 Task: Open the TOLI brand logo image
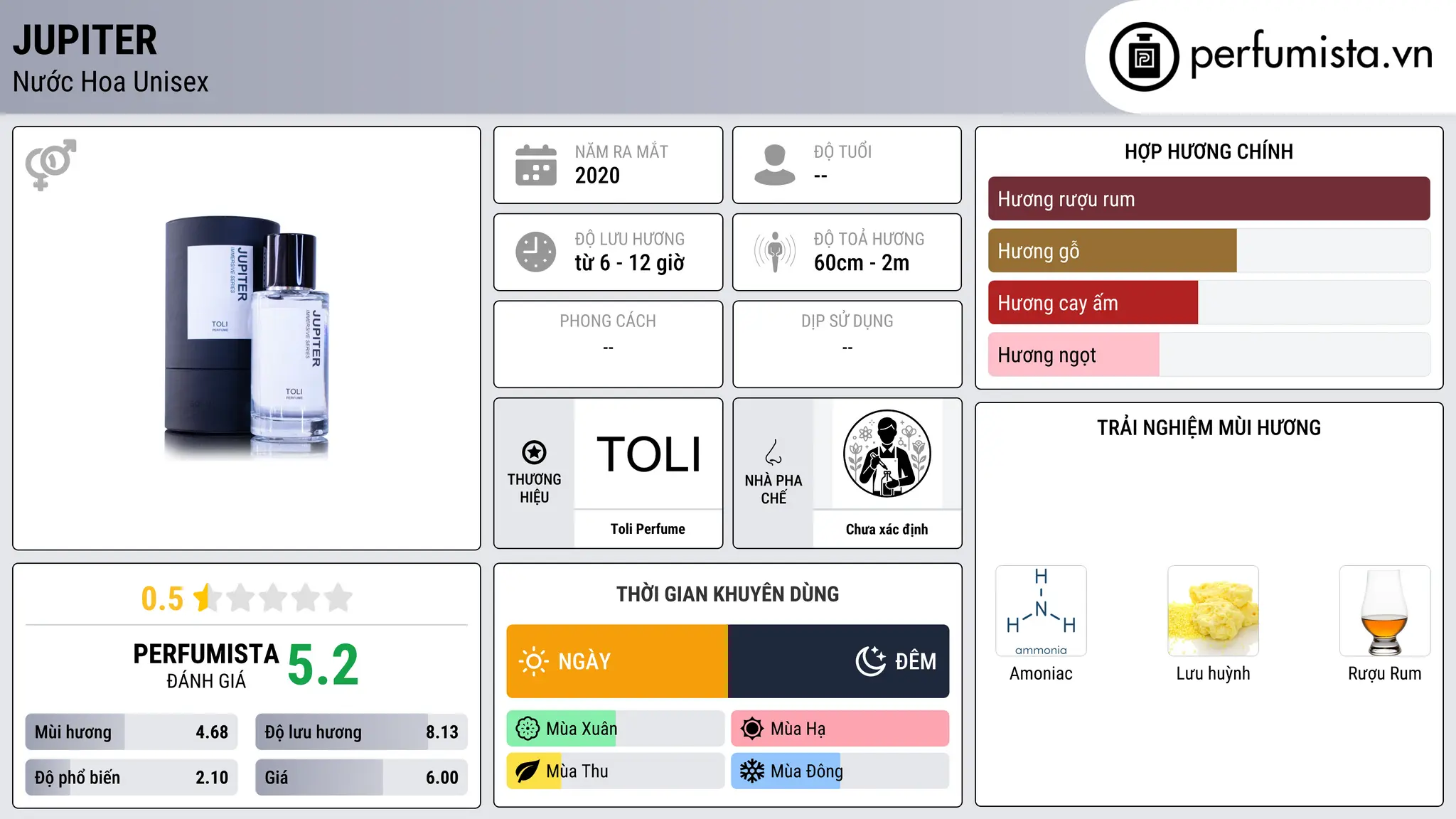pos(648,454)
